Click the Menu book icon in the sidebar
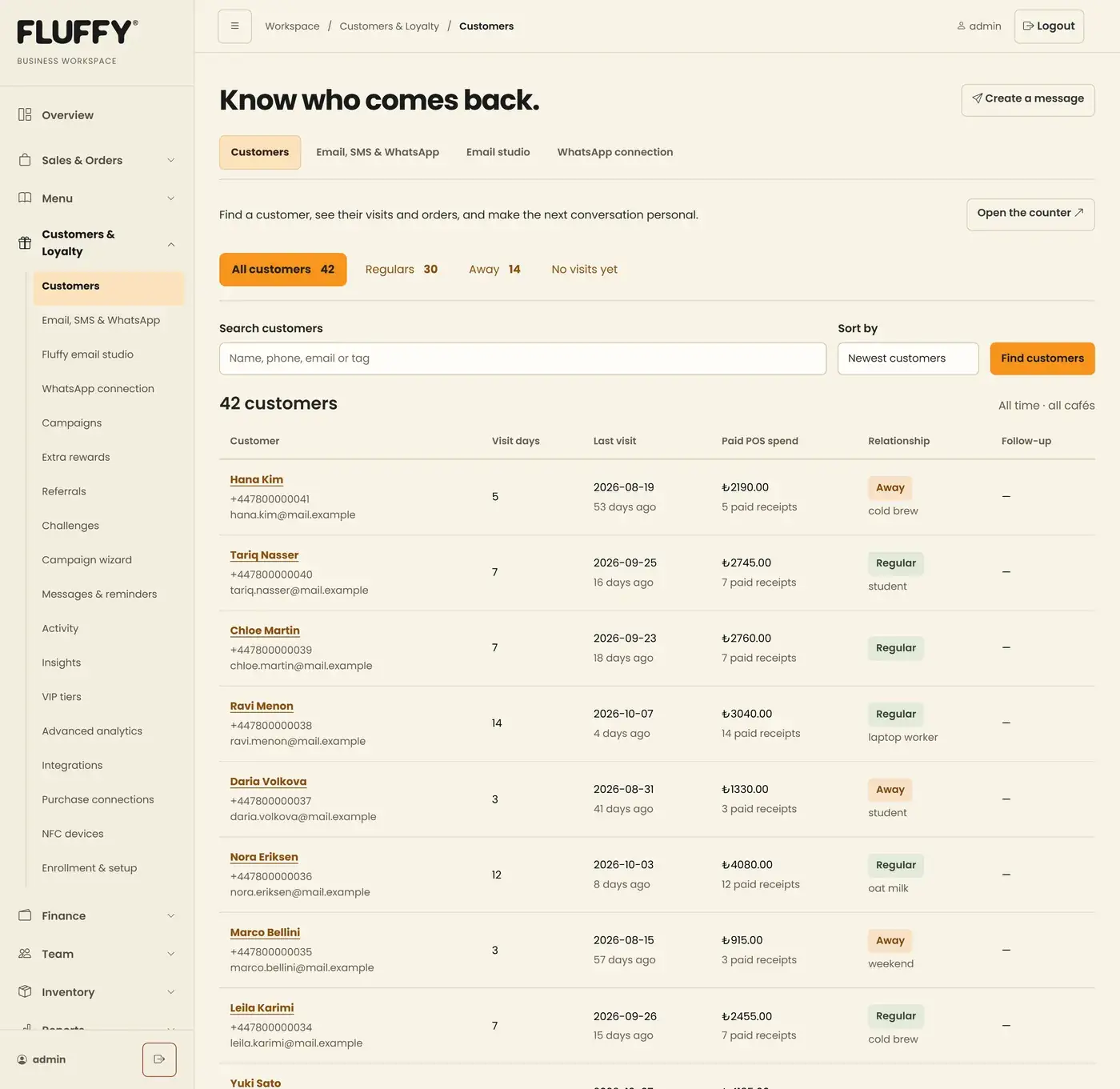Screen dimensions: 1120x1089 coord(25,198)
